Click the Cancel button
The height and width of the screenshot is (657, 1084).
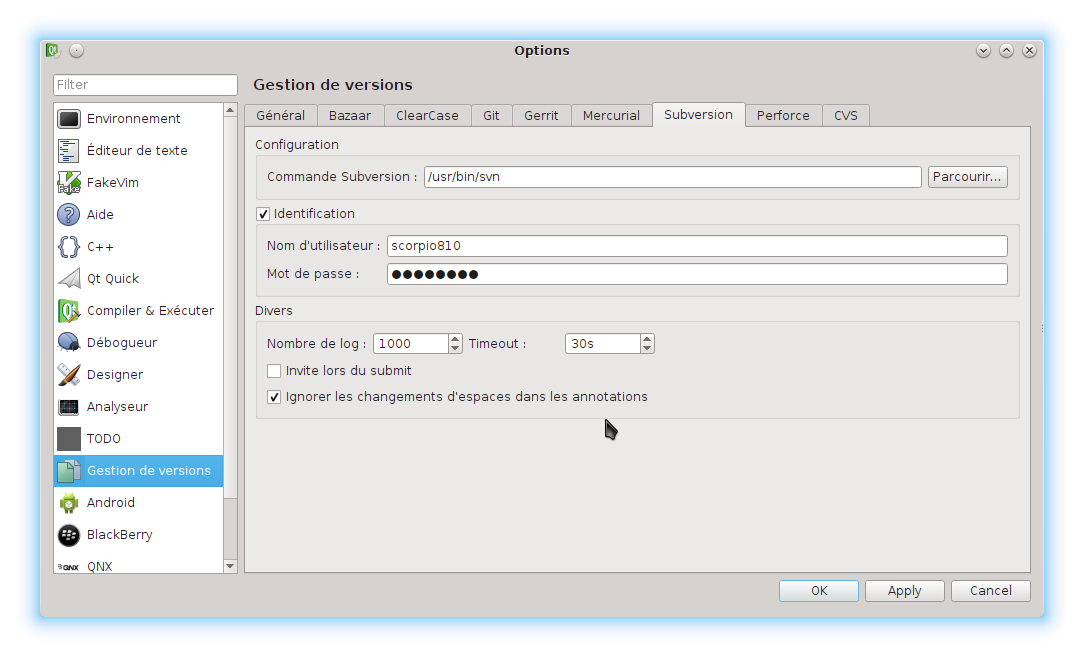click(991, 591)
